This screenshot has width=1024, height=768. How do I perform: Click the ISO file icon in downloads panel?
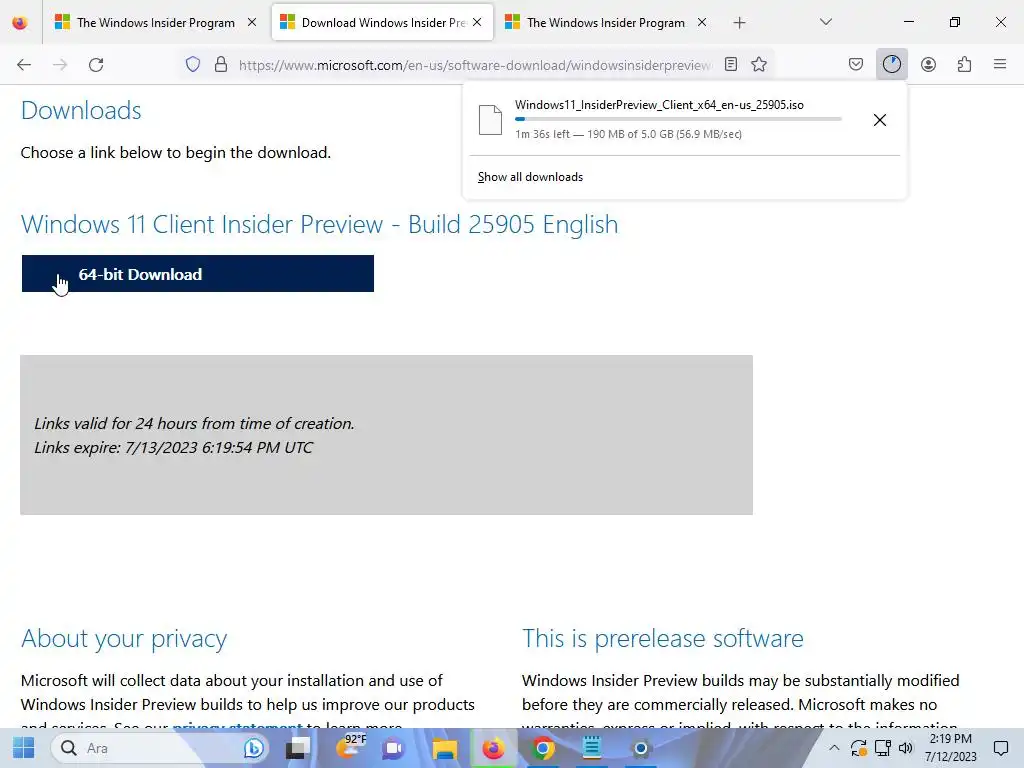[x=490, y=120]
